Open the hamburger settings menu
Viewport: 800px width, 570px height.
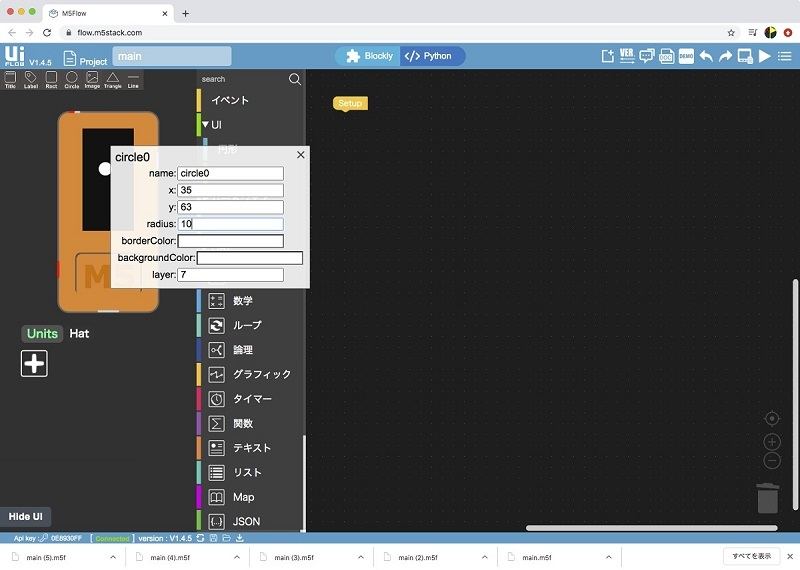(785, 56)
